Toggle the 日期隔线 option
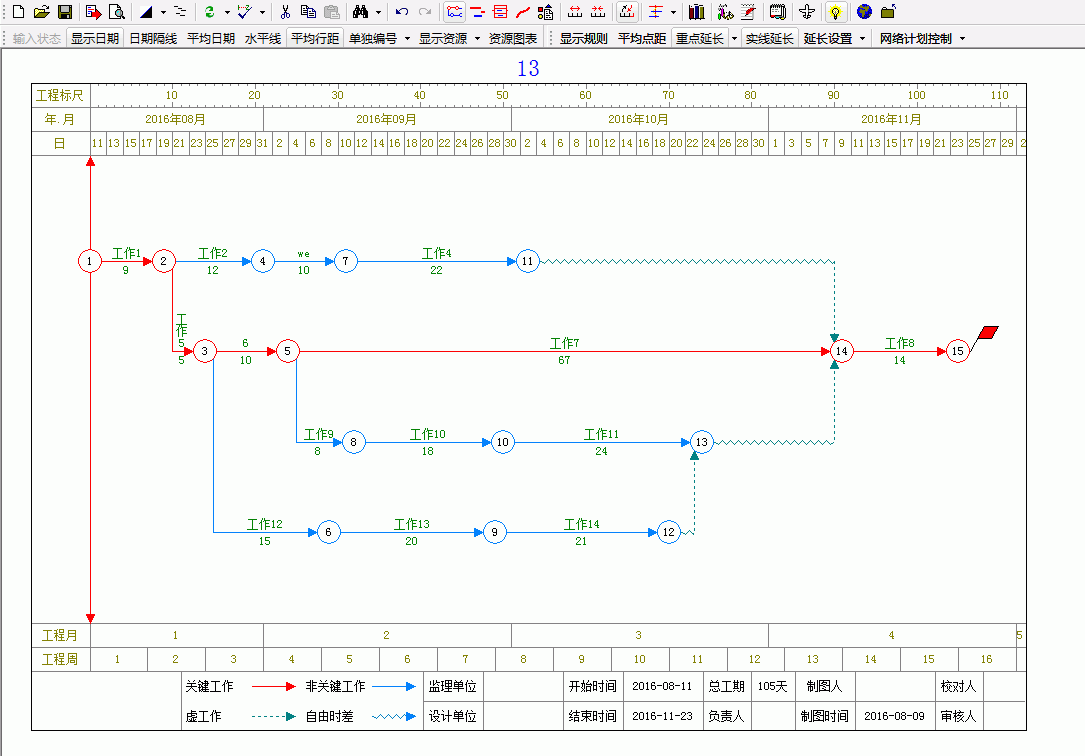This screenshot has height=756, width=1085. tap(153, 39)
